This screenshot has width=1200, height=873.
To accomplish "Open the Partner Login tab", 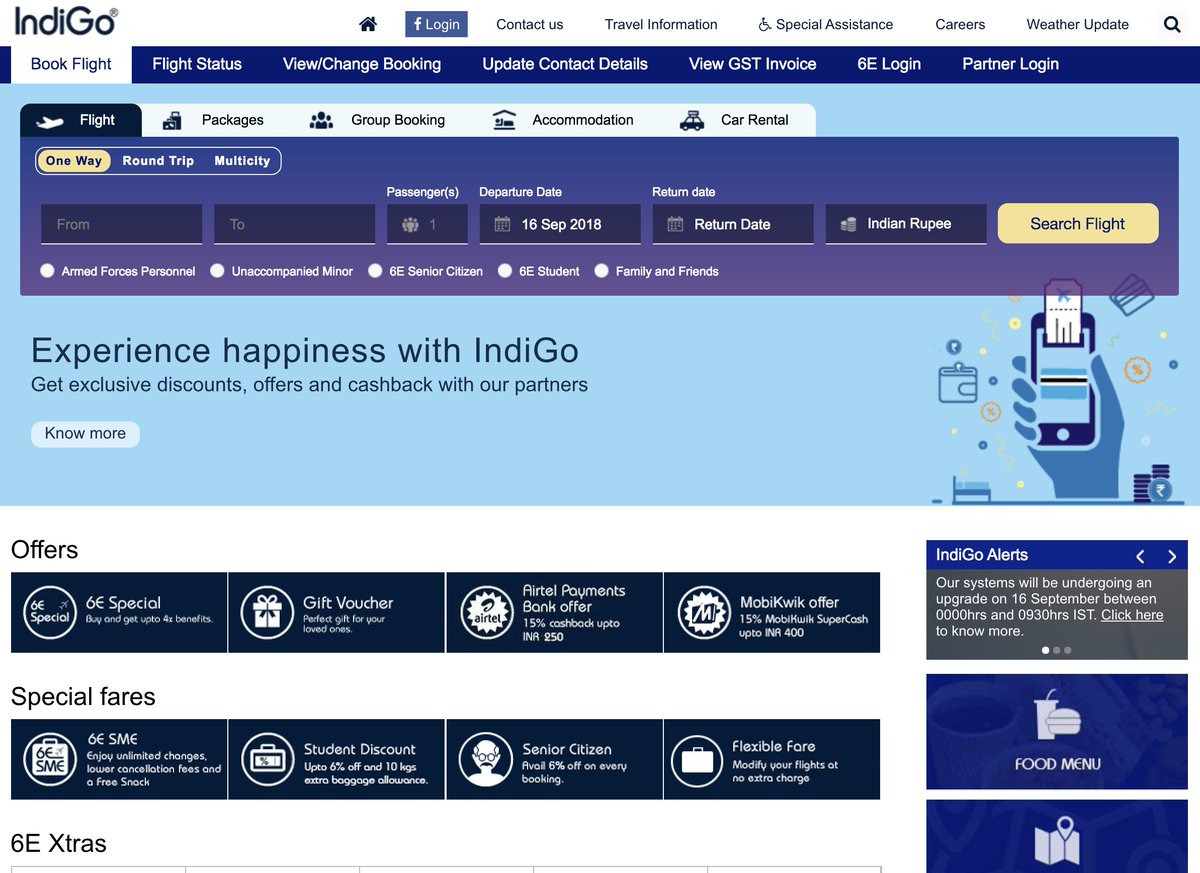I will point(1010,64).
